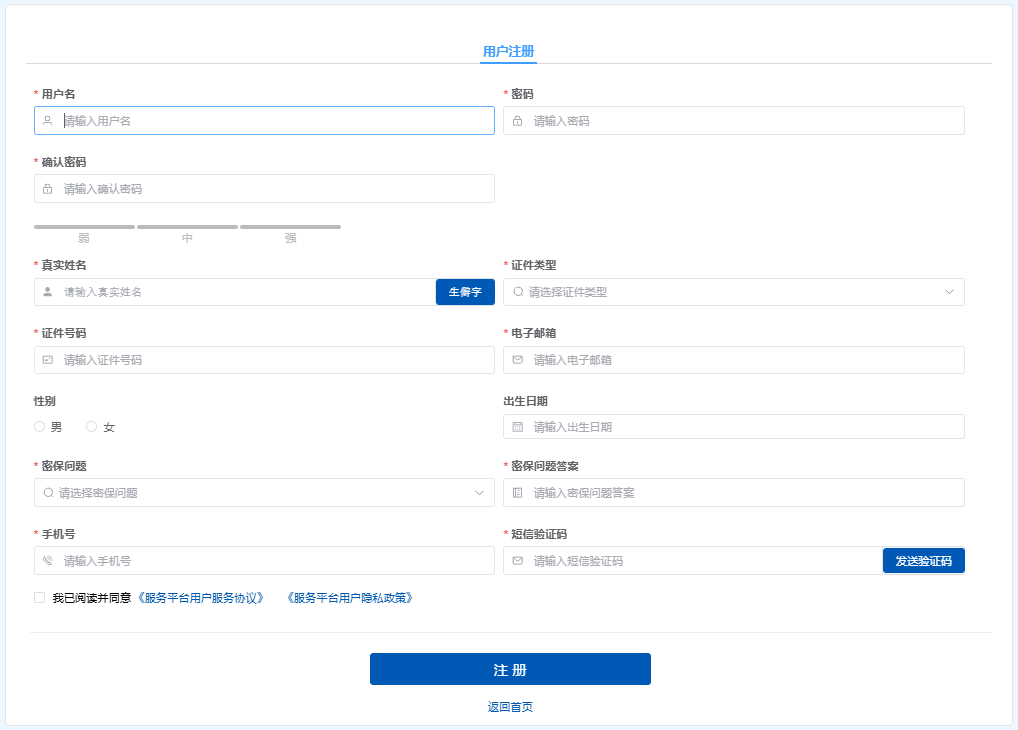Click the book icon in 密保问题答案 field

coord(517,493)
